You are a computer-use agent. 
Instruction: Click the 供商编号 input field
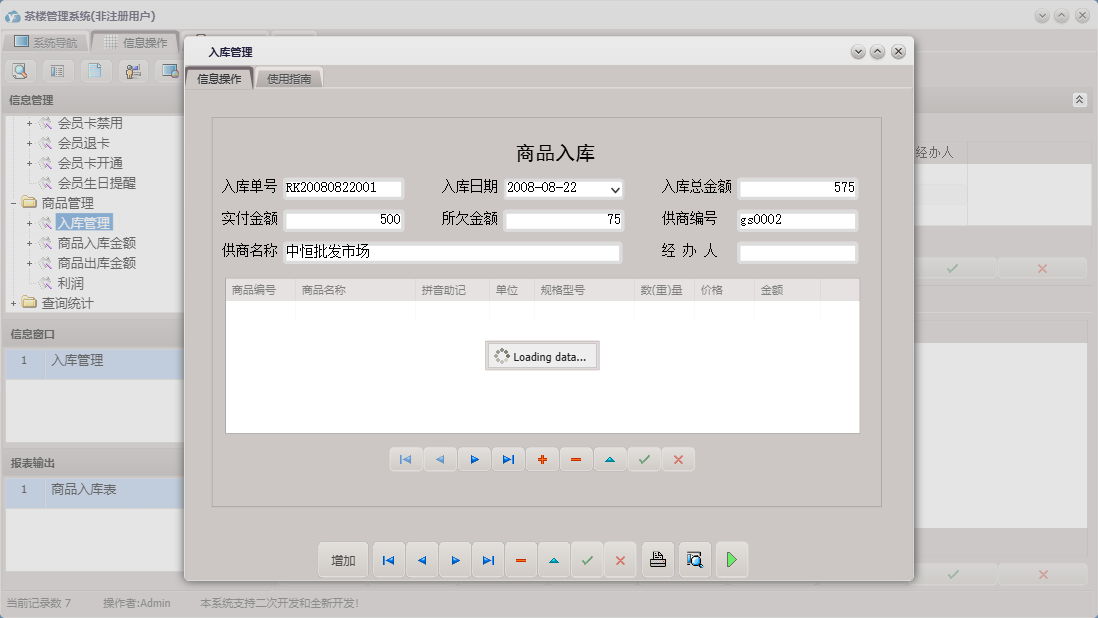[797, 220]
